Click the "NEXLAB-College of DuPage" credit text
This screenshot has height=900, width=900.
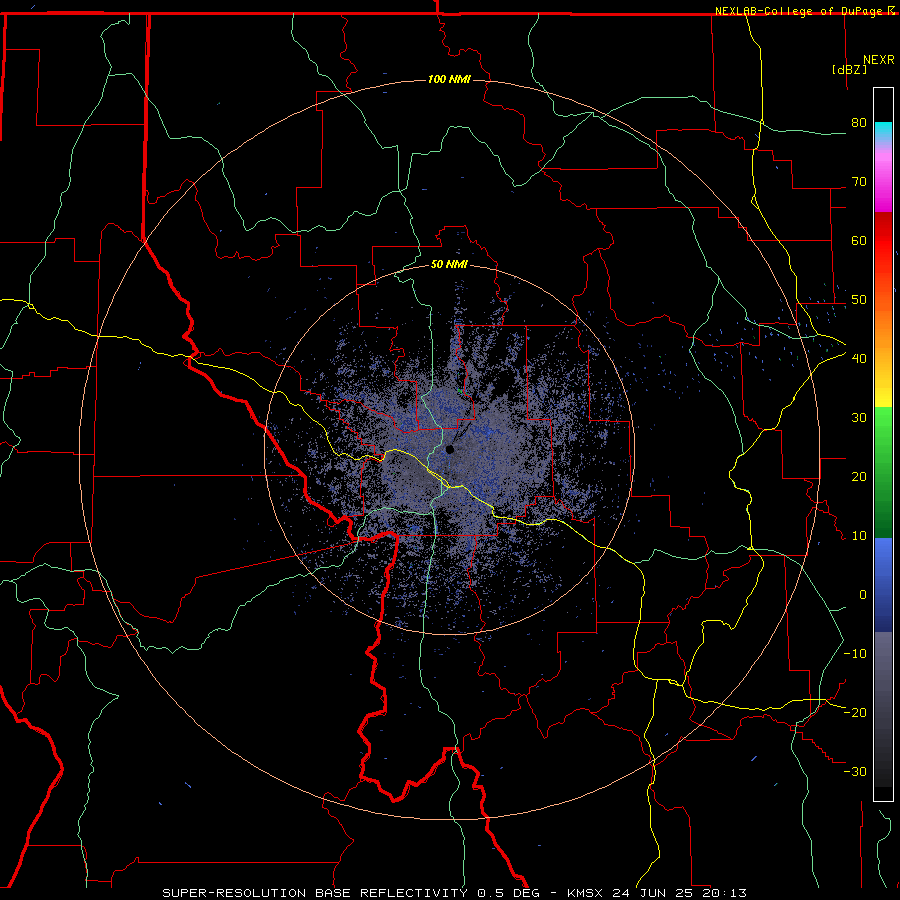(798, 11)
